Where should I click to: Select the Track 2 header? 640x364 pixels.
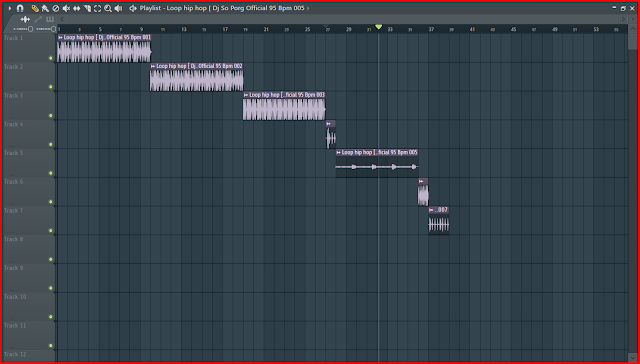pyautogui.click(x=29, y=77)
